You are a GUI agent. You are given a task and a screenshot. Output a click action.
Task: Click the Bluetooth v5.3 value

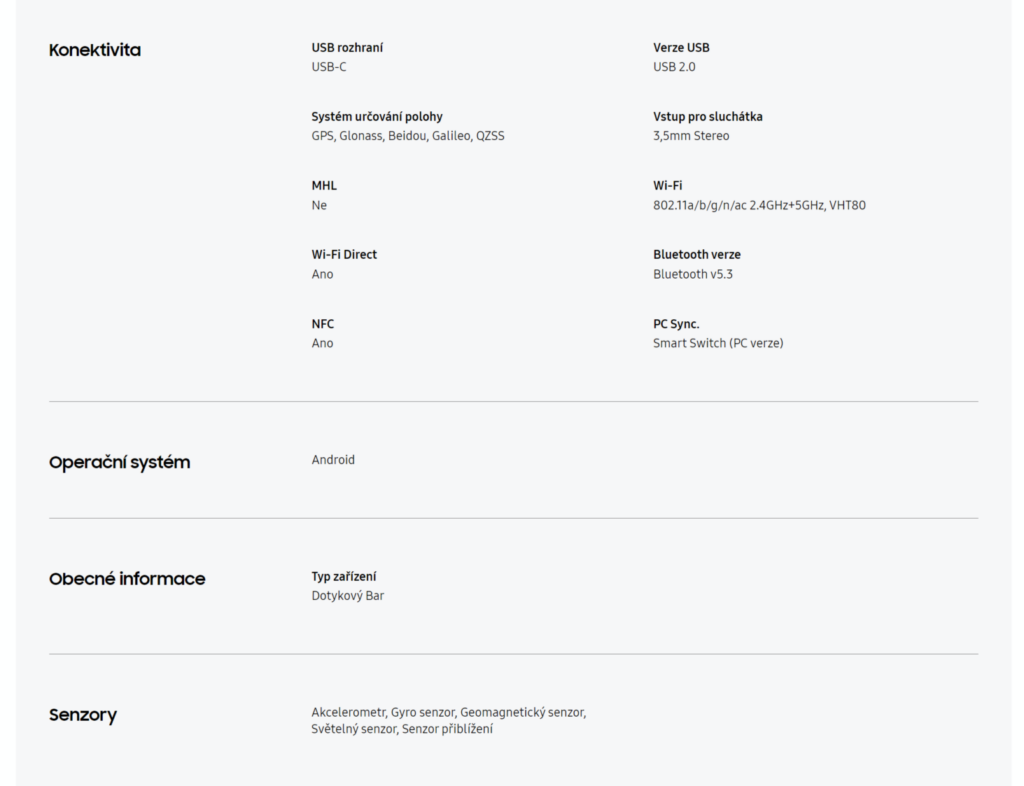coord(693,274)
